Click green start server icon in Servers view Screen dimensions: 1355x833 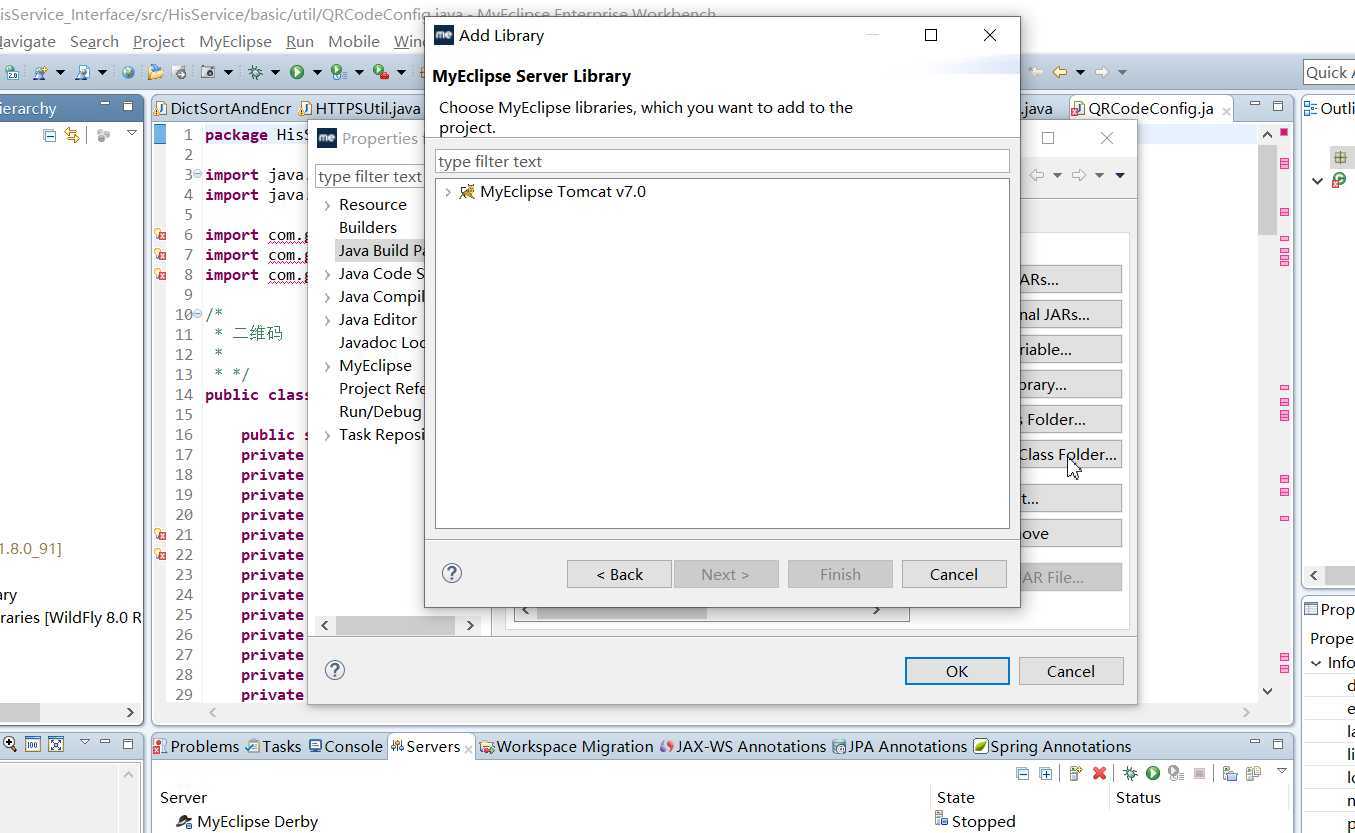(1153, 773)
